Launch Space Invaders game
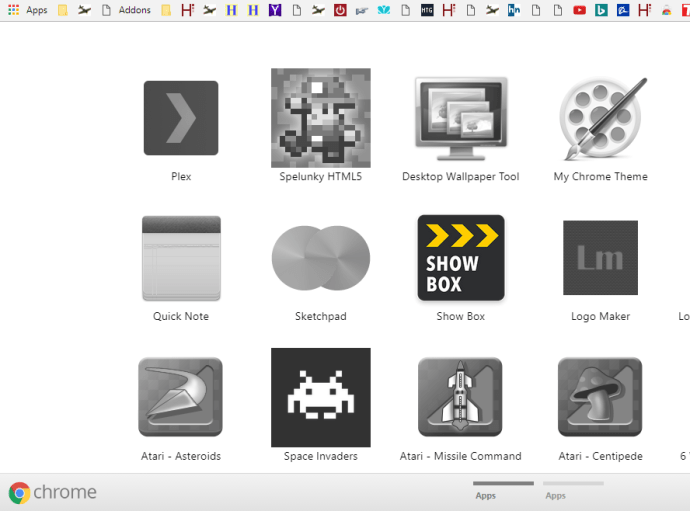690x511 pixels. click(321, 397)
